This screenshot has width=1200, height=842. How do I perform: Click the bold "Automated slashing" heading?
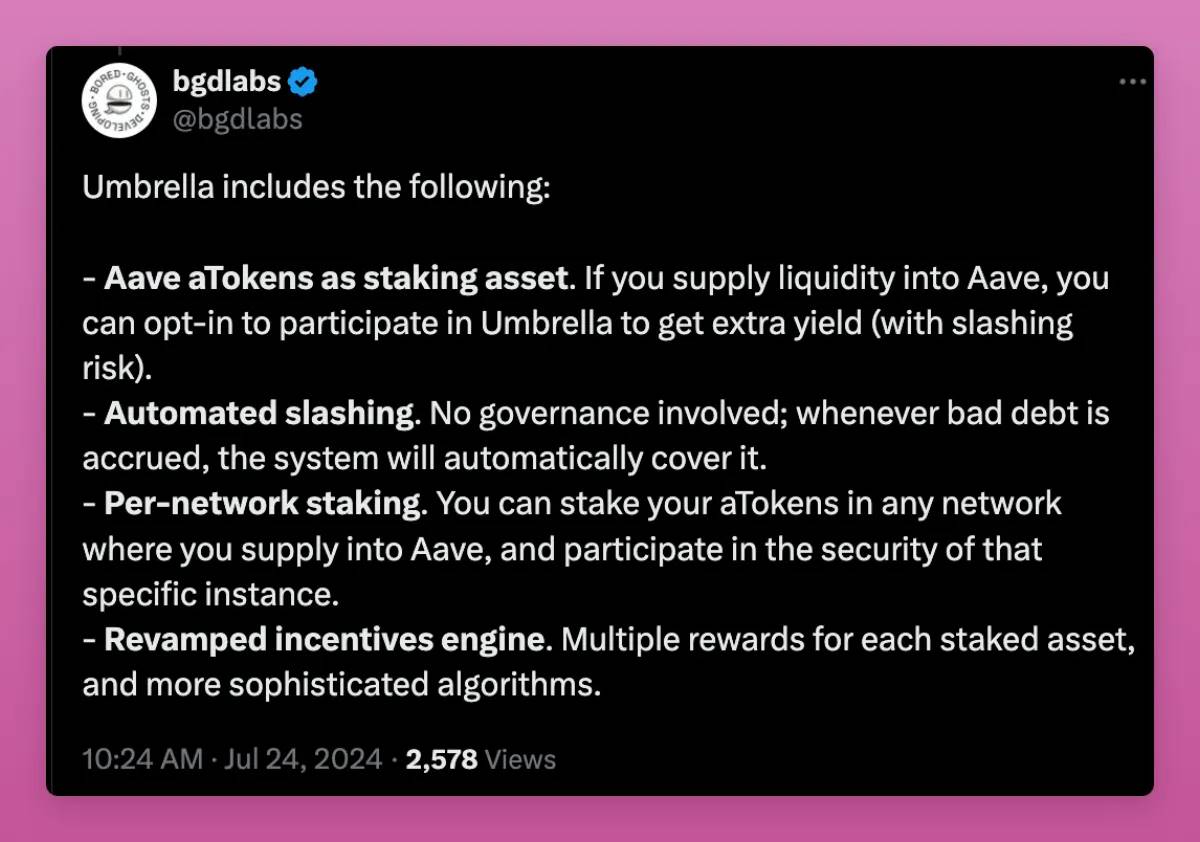click(x=260, y=413)
